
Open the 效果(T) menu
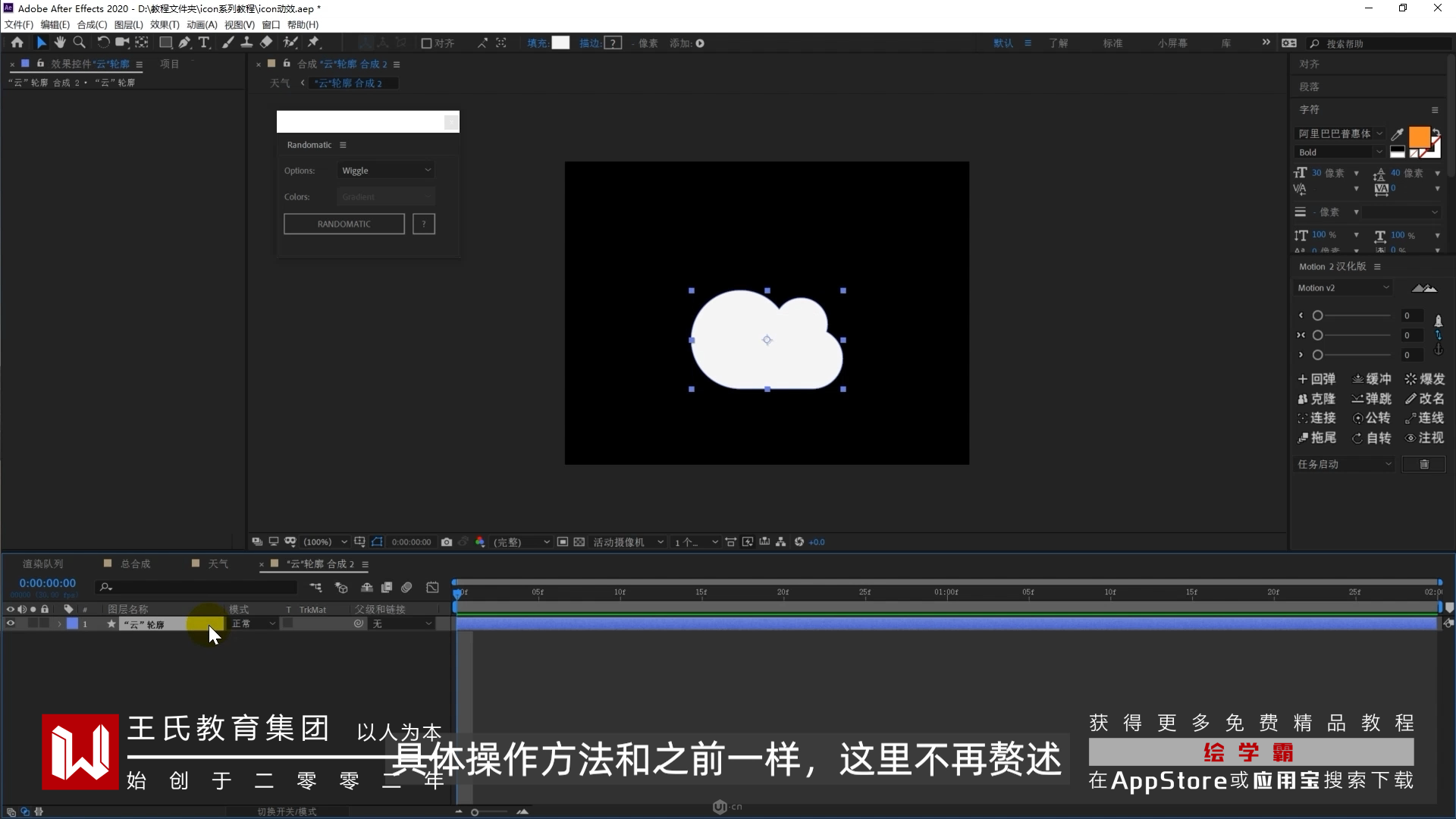pyautogui.click(x=165, y=24)
